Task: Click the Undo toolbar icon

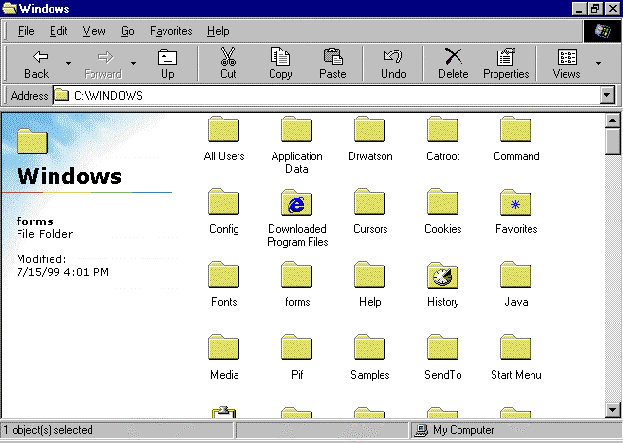Action: 394,63
